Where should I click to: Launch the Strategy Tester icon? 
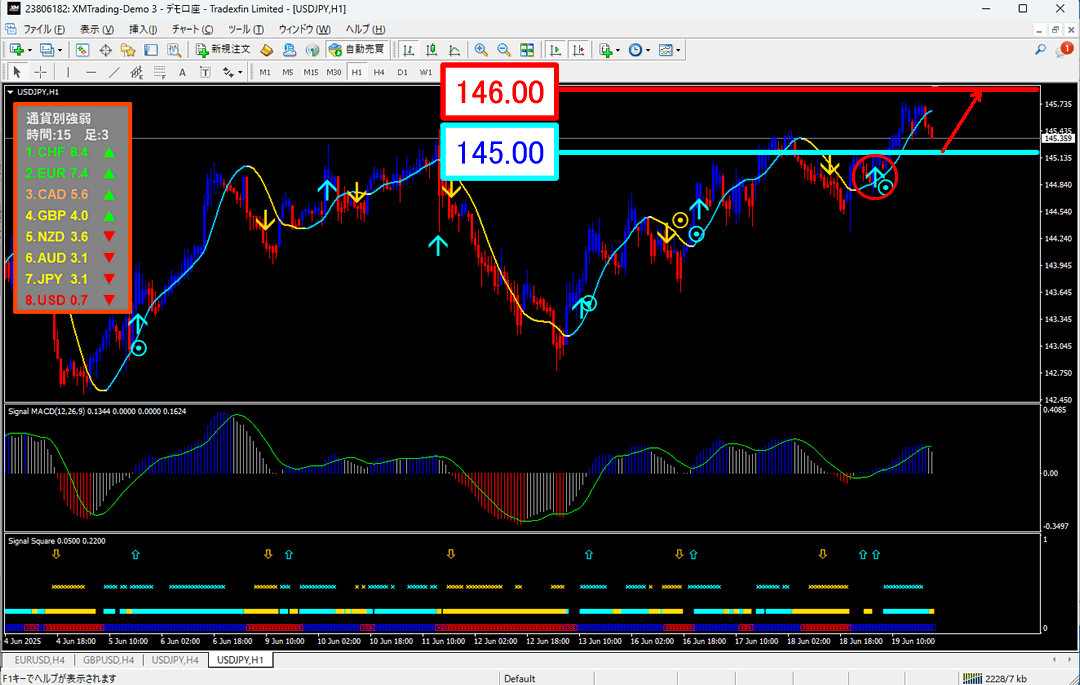click(x=174, y=50)
